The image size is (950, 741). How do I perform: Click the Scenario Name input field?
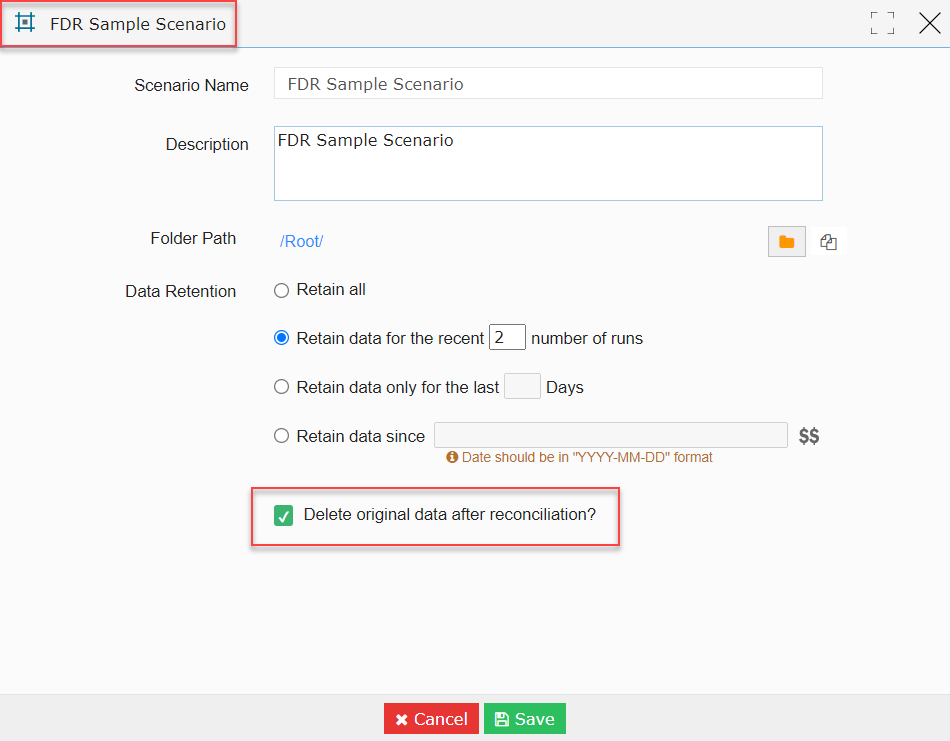click(548, 83)
